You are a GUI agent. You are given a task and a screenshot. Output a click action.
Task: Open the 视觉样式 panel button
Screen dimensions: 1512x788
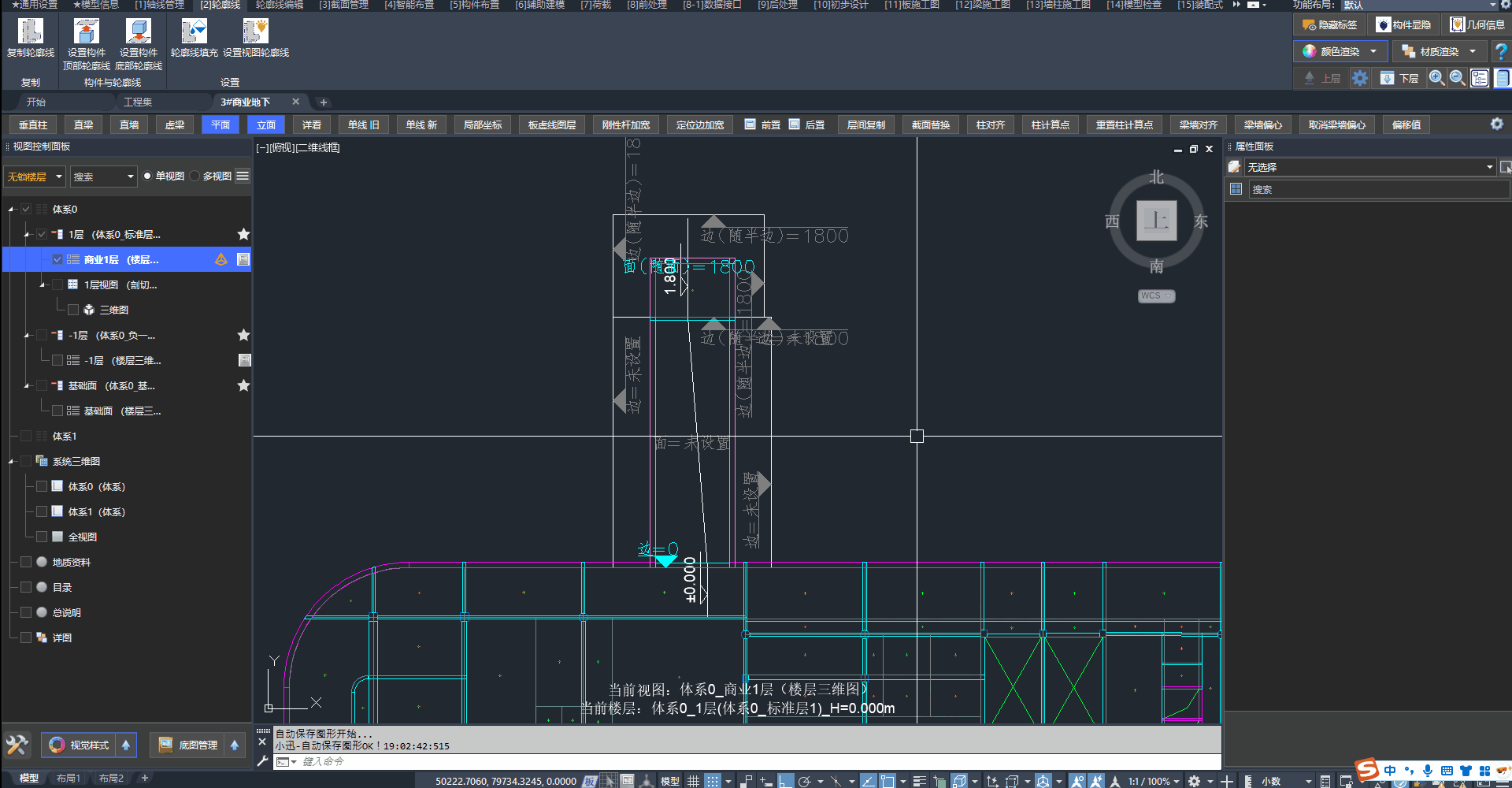[x=79, y=745]
